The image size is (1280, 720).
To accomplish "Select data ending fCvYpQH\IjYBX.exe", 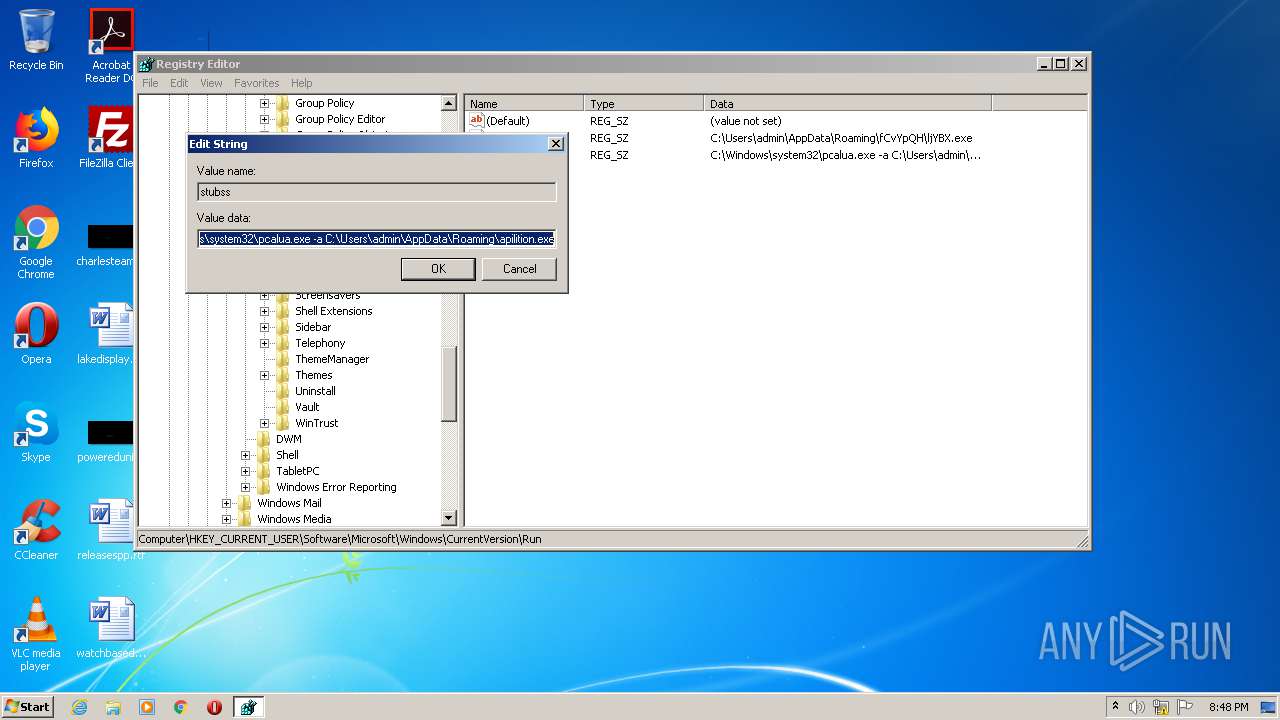I will pyautogui.click(x=841, y=138).
